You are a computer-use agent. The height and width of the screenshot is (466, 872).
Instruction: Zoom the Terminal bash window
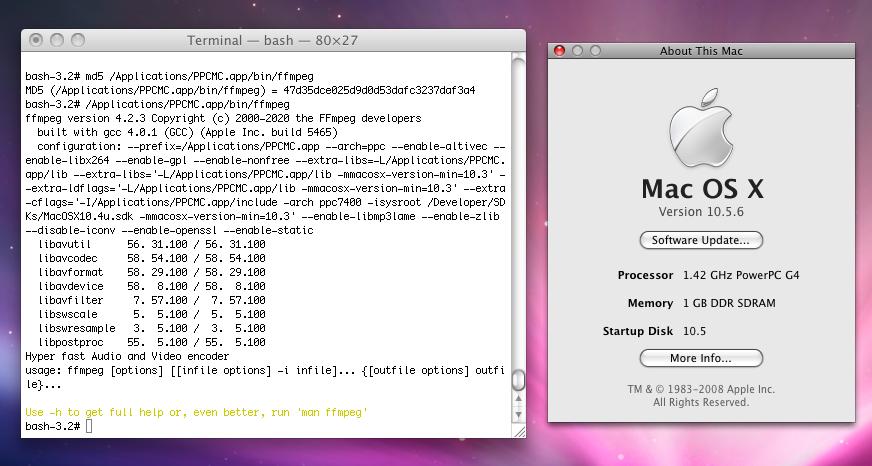pos(78,40)
